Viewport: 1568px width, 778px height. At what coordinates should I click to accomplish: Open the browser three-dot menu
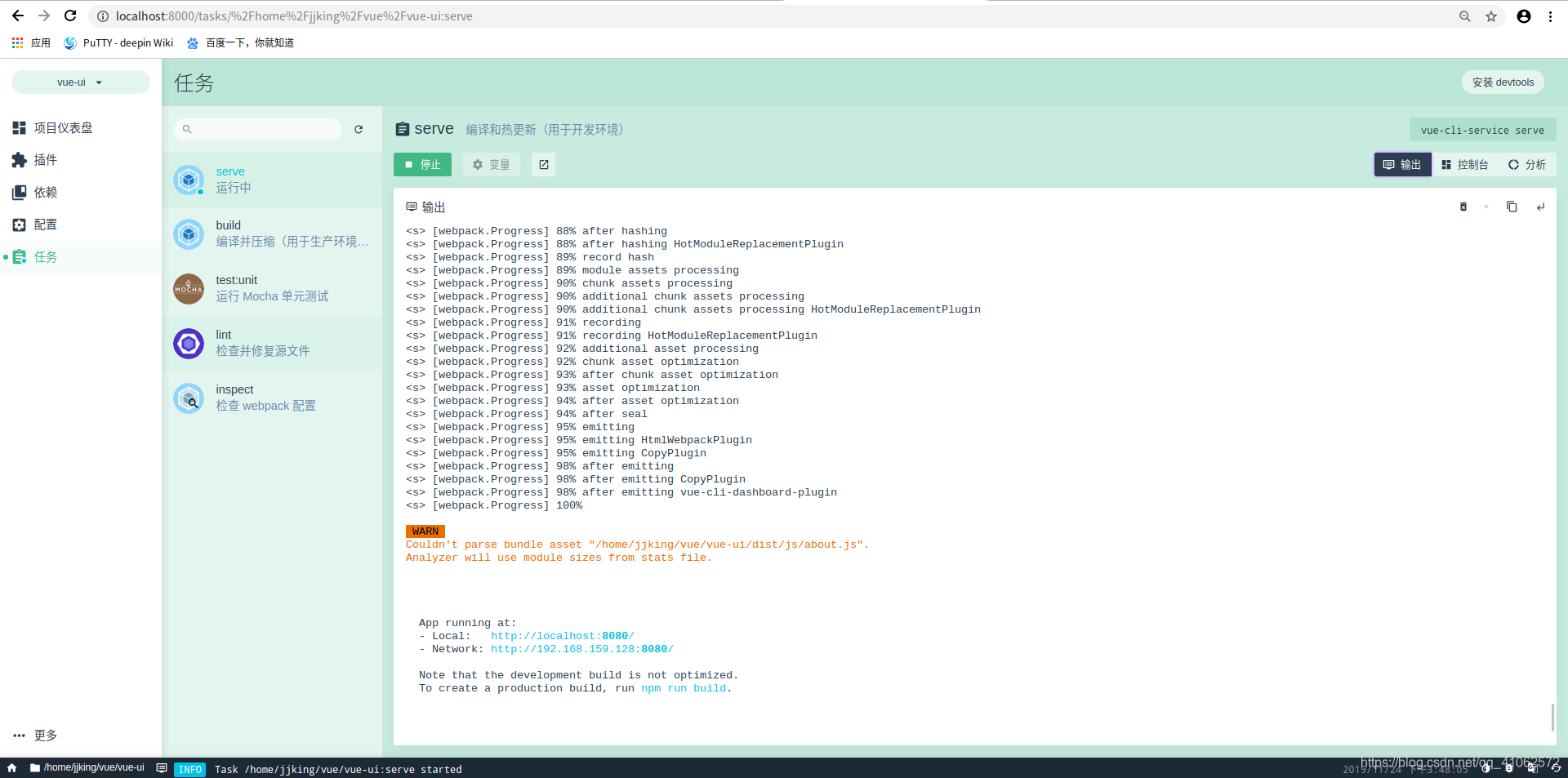tap(1550, 16)
